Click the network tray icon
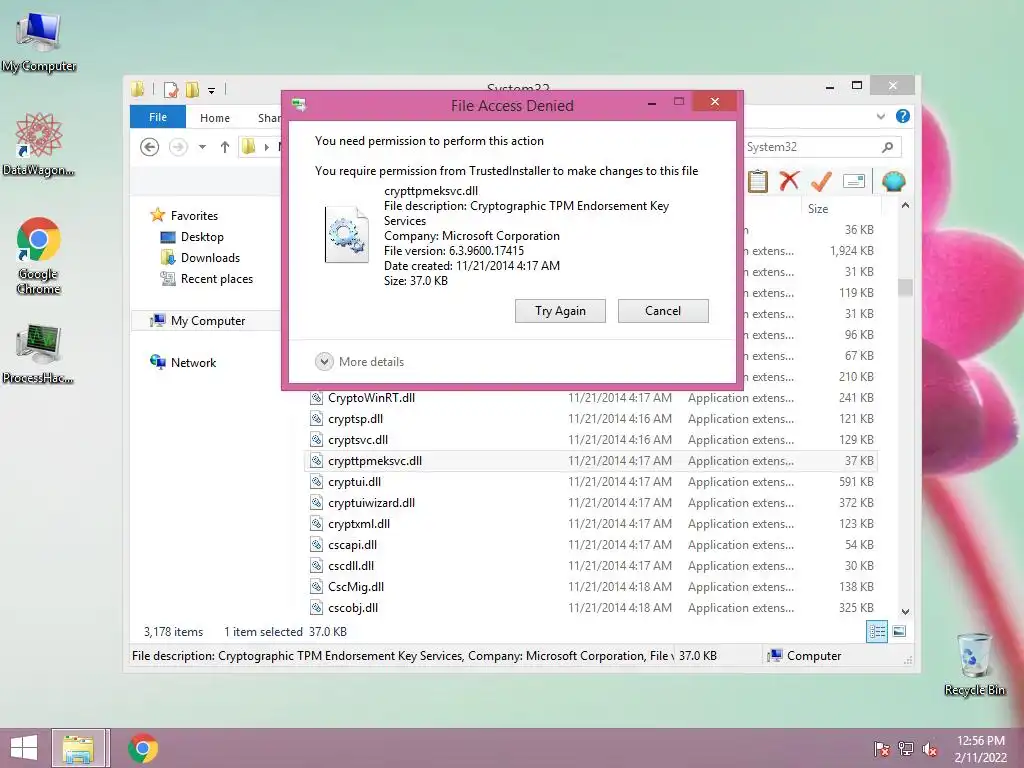 [x=905, y=749]
